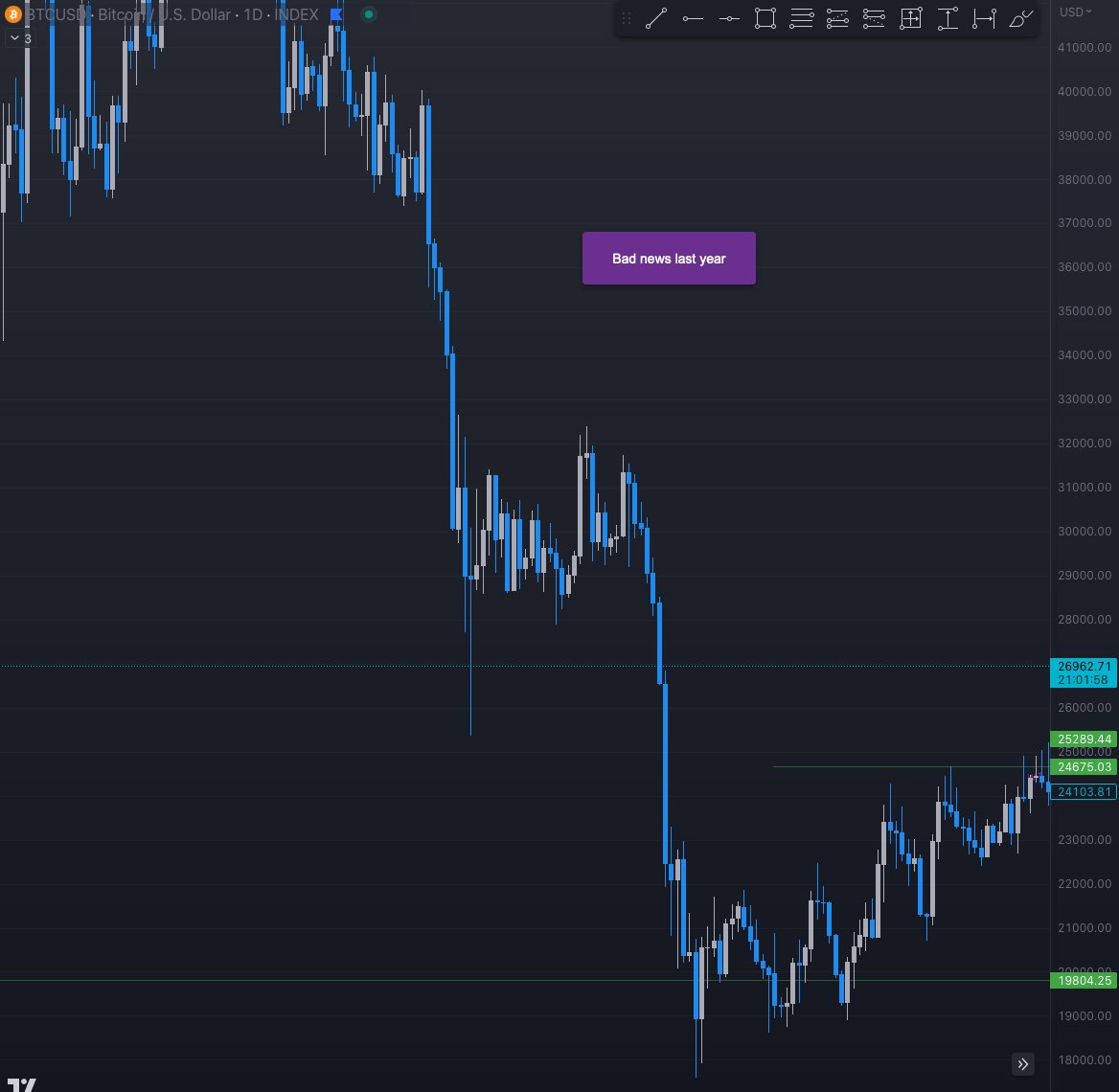Select the Horizontal Ray tool

coord(693,18)
